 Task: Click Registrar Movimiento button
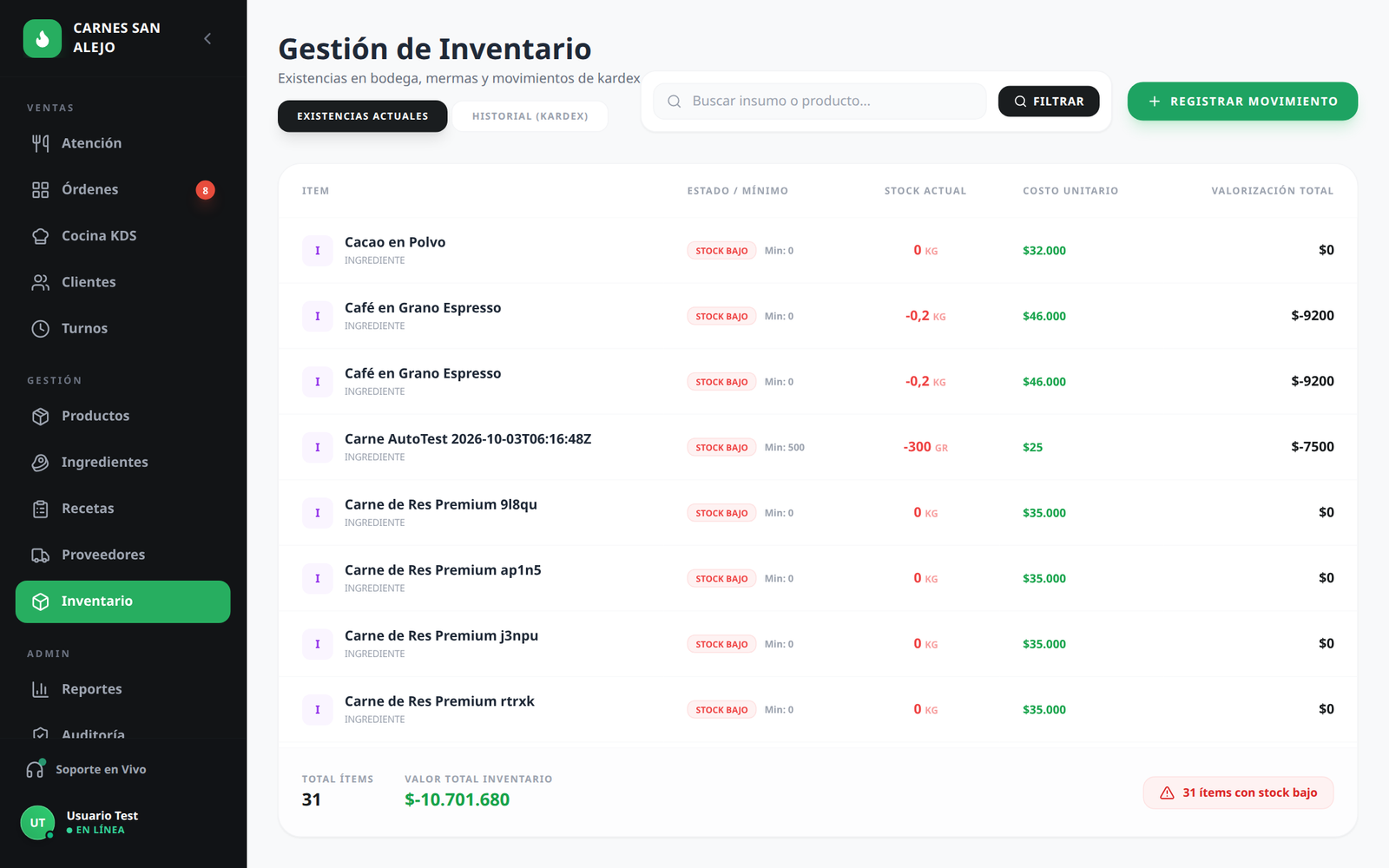(x=1242, y=102)
